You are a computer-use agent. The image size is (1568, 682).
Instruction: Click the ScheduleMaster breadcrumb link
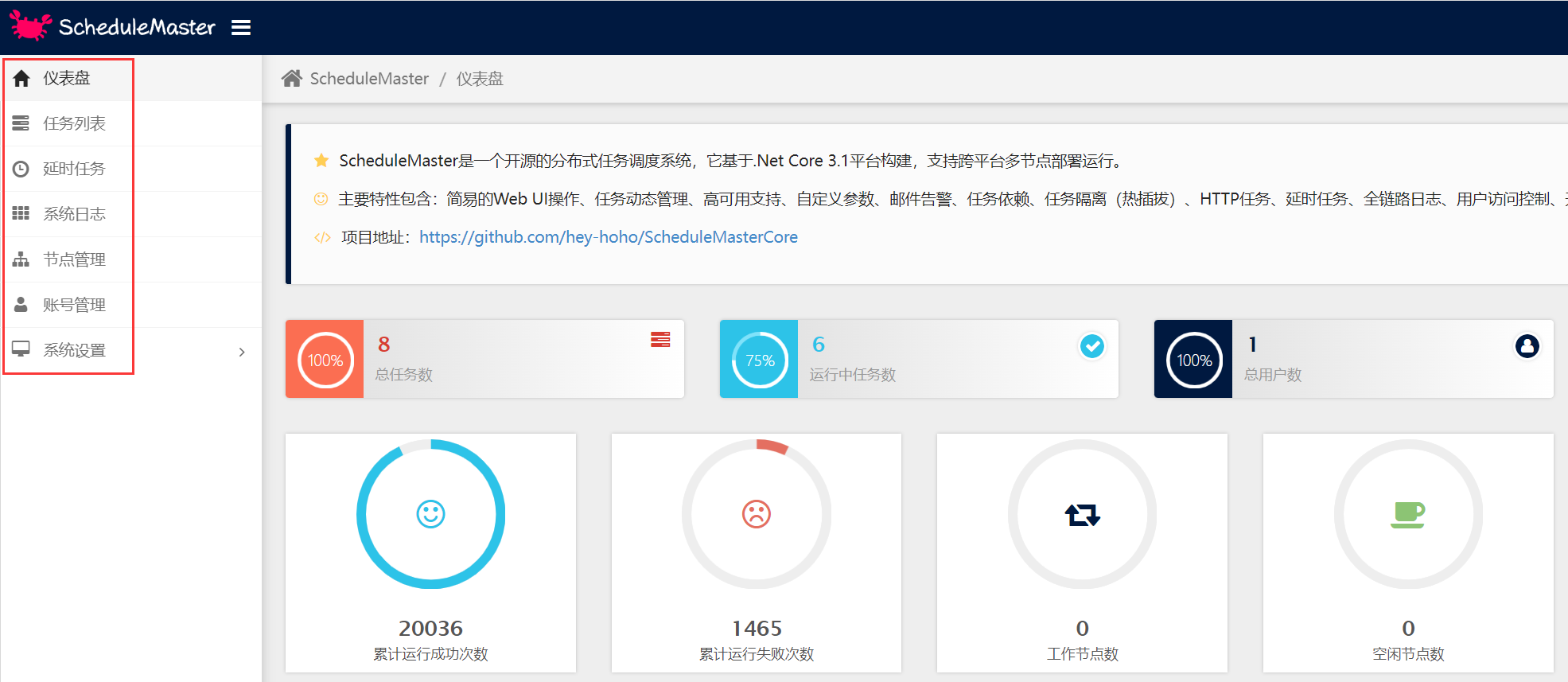tap(369, 79)
